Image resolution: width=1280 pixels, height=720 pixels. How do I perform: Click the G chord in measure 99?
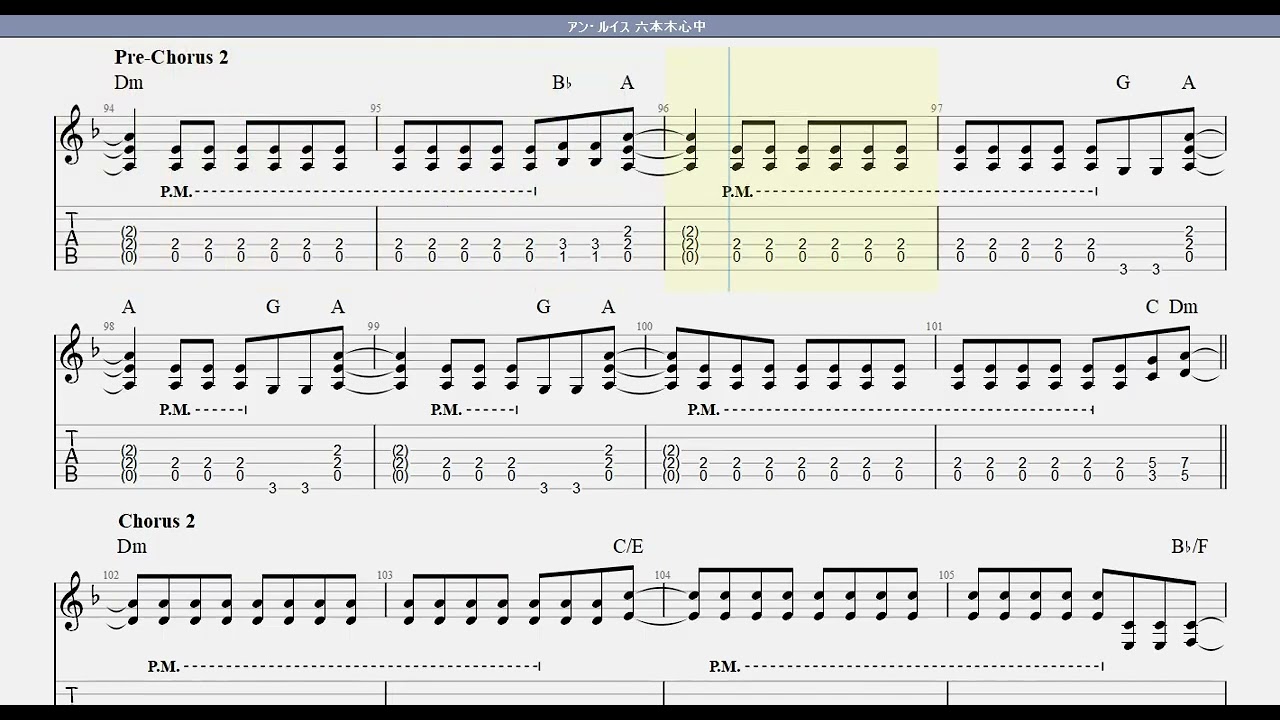coord(543,306)
